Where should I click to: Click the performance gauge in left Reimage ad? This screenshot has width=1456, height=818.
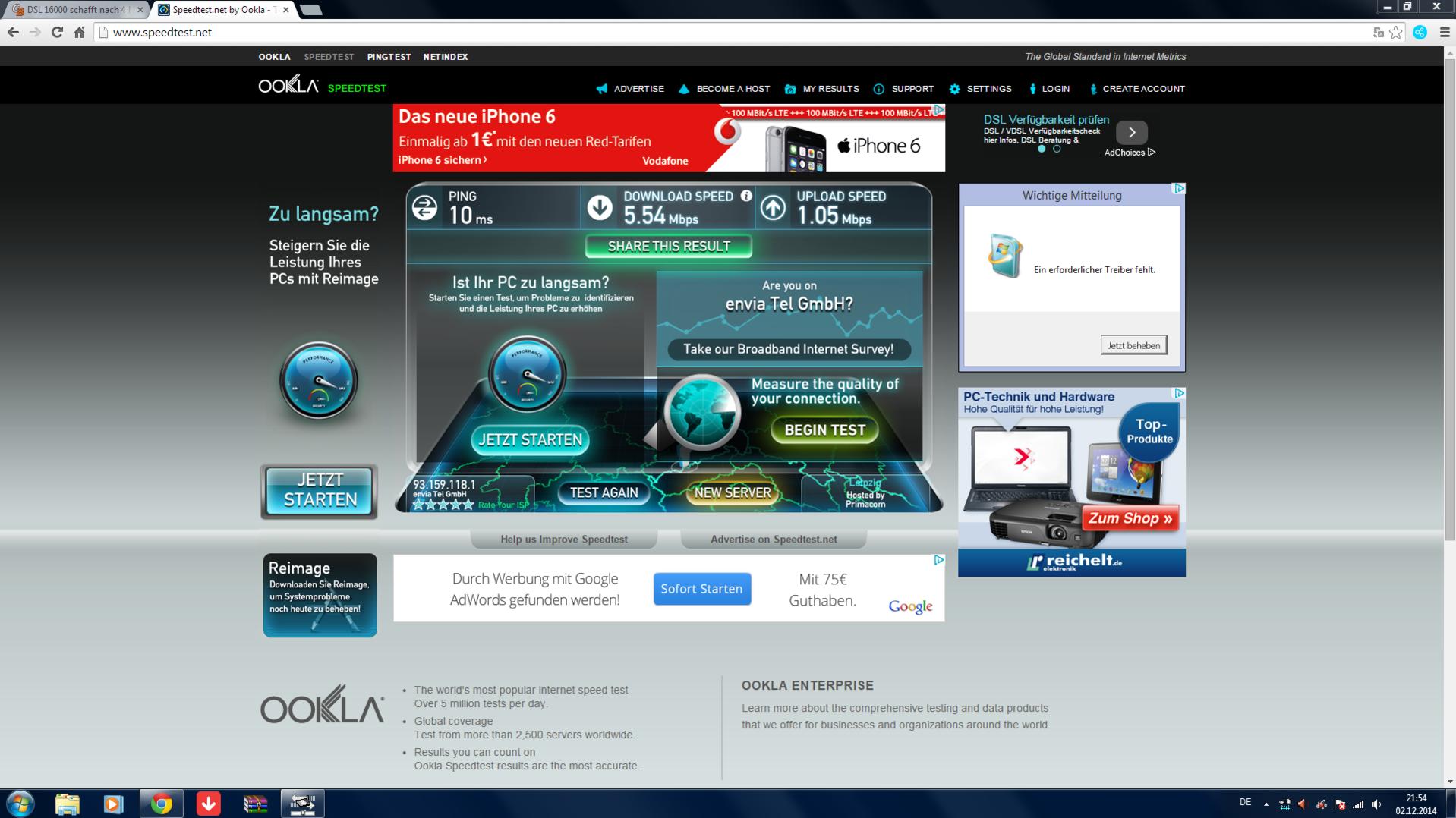[x=319, y=381]
